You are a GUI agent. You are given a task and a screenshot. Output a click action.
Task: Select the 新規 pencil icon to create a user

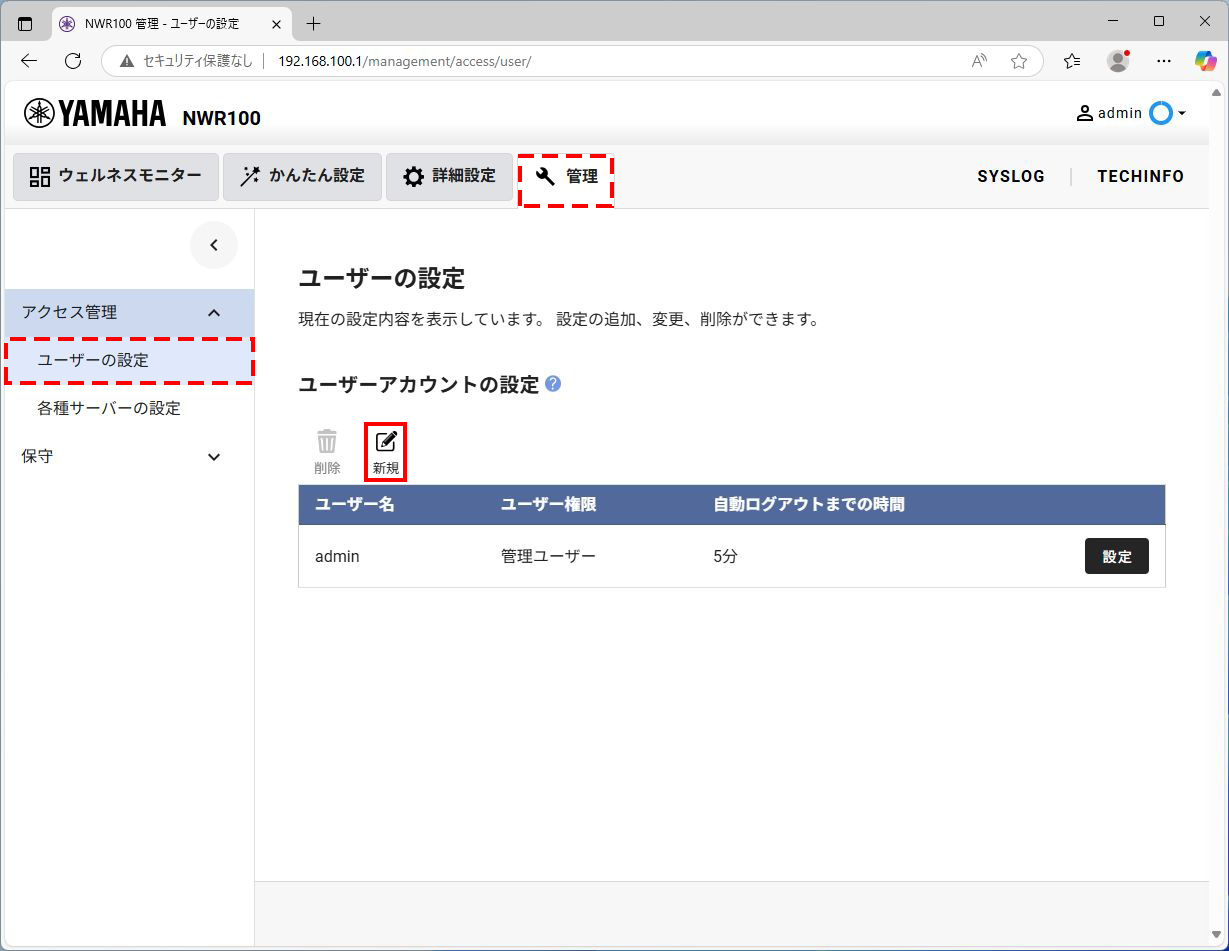pyautogui.click(x=385, y=441)
